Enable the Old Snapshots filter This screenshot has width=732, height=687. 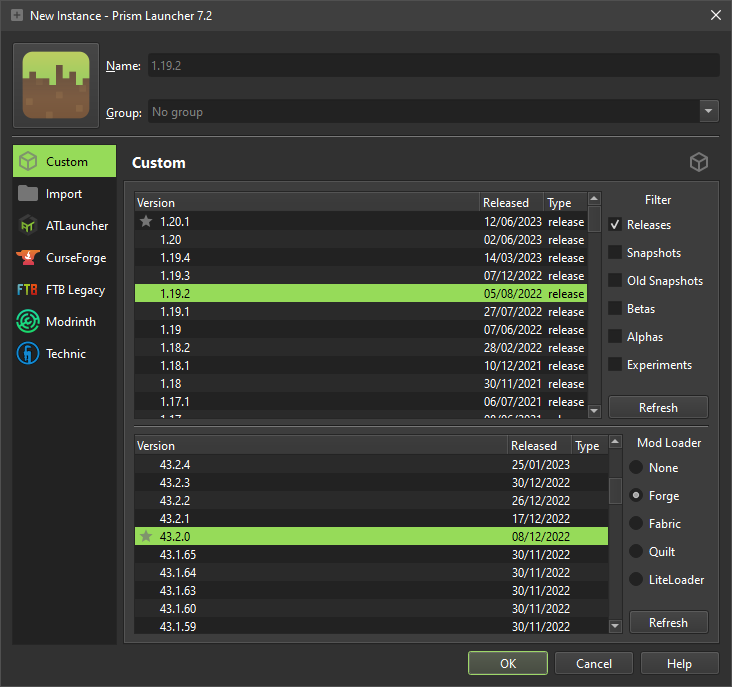coord(615,280)
